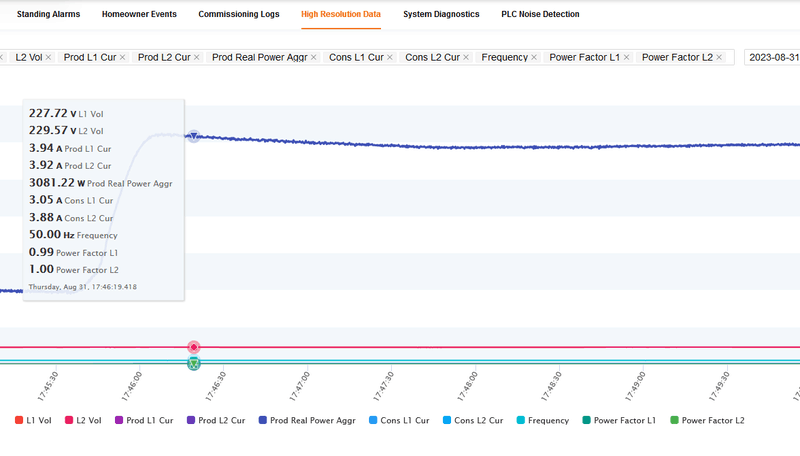
Task: Remove the Cons L1 Cur tag
Action: [390, 58]
